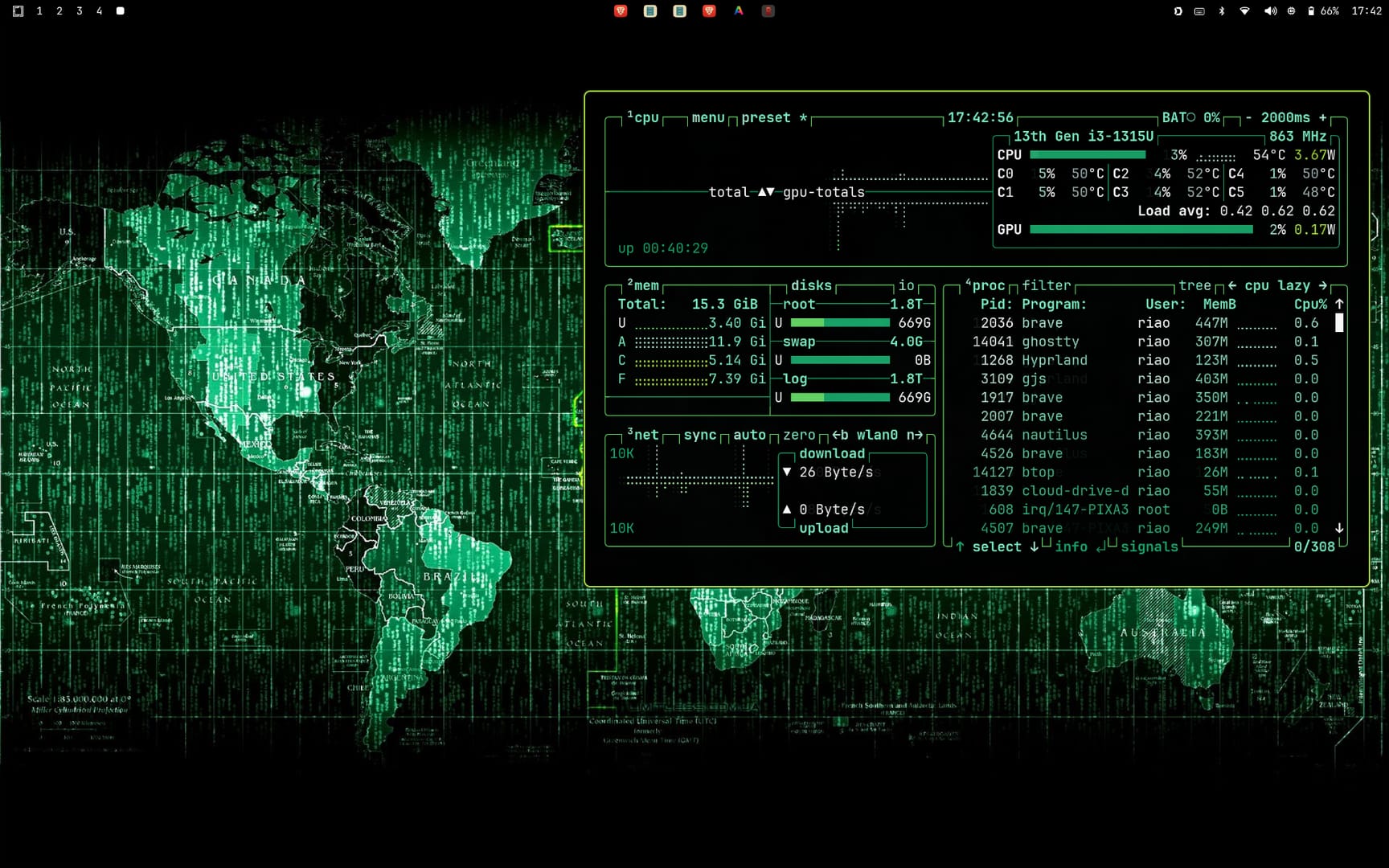Click the volume speaker icon
This screenshot has width=1389, height=868.
[x=1270, y=11]
